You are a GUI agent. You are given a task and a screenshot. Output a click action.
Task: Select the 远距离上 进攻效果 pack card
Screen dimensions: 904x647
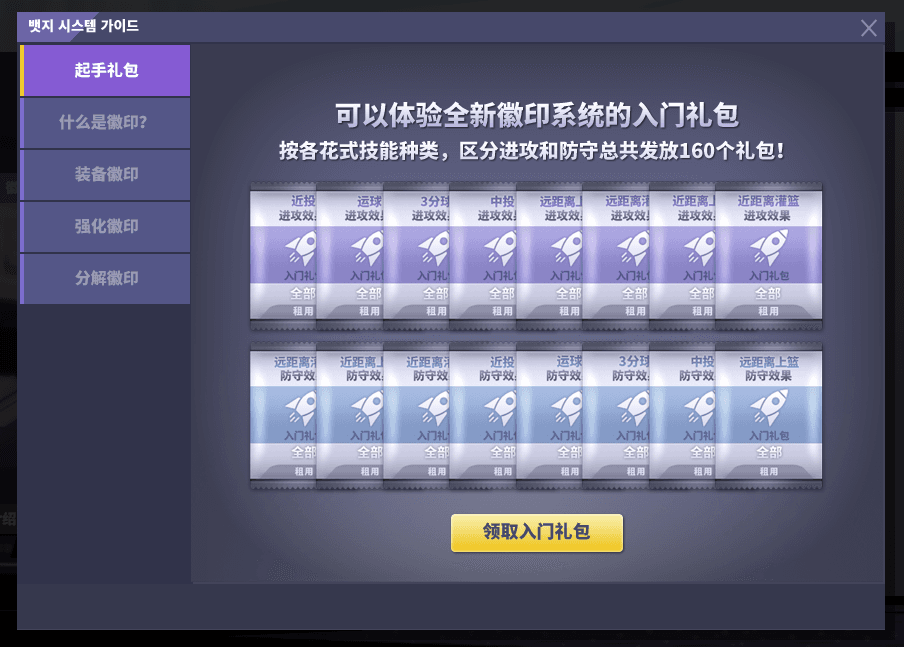(x=549, y=256)
